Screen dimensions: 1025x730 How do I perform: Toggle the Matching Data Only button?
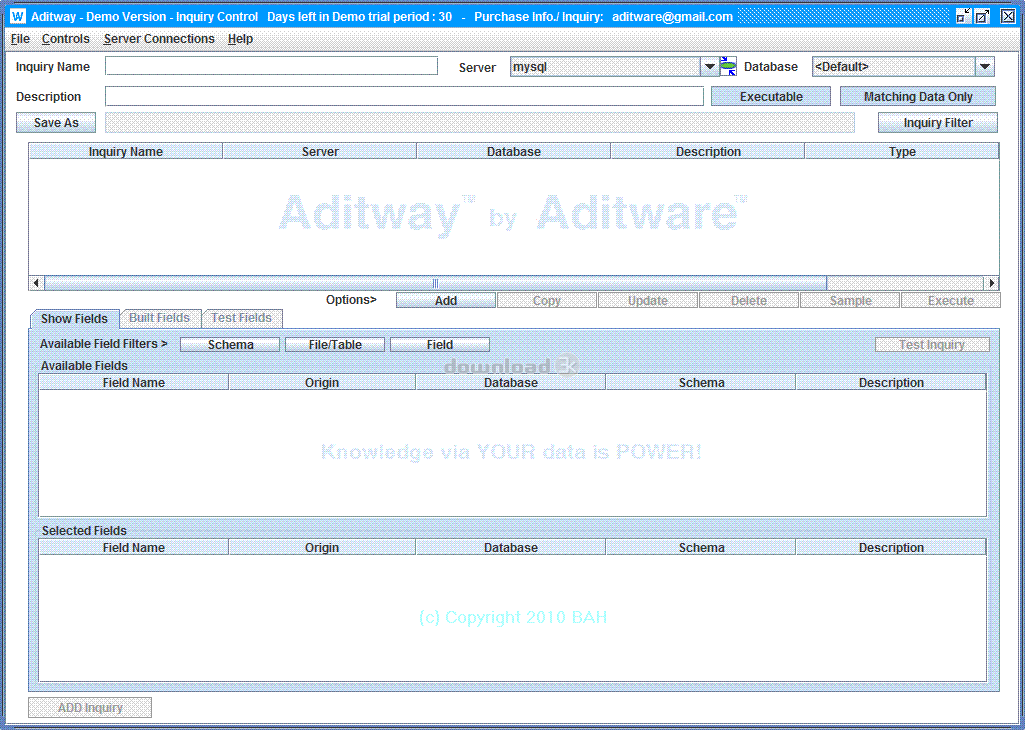point(918,97)
